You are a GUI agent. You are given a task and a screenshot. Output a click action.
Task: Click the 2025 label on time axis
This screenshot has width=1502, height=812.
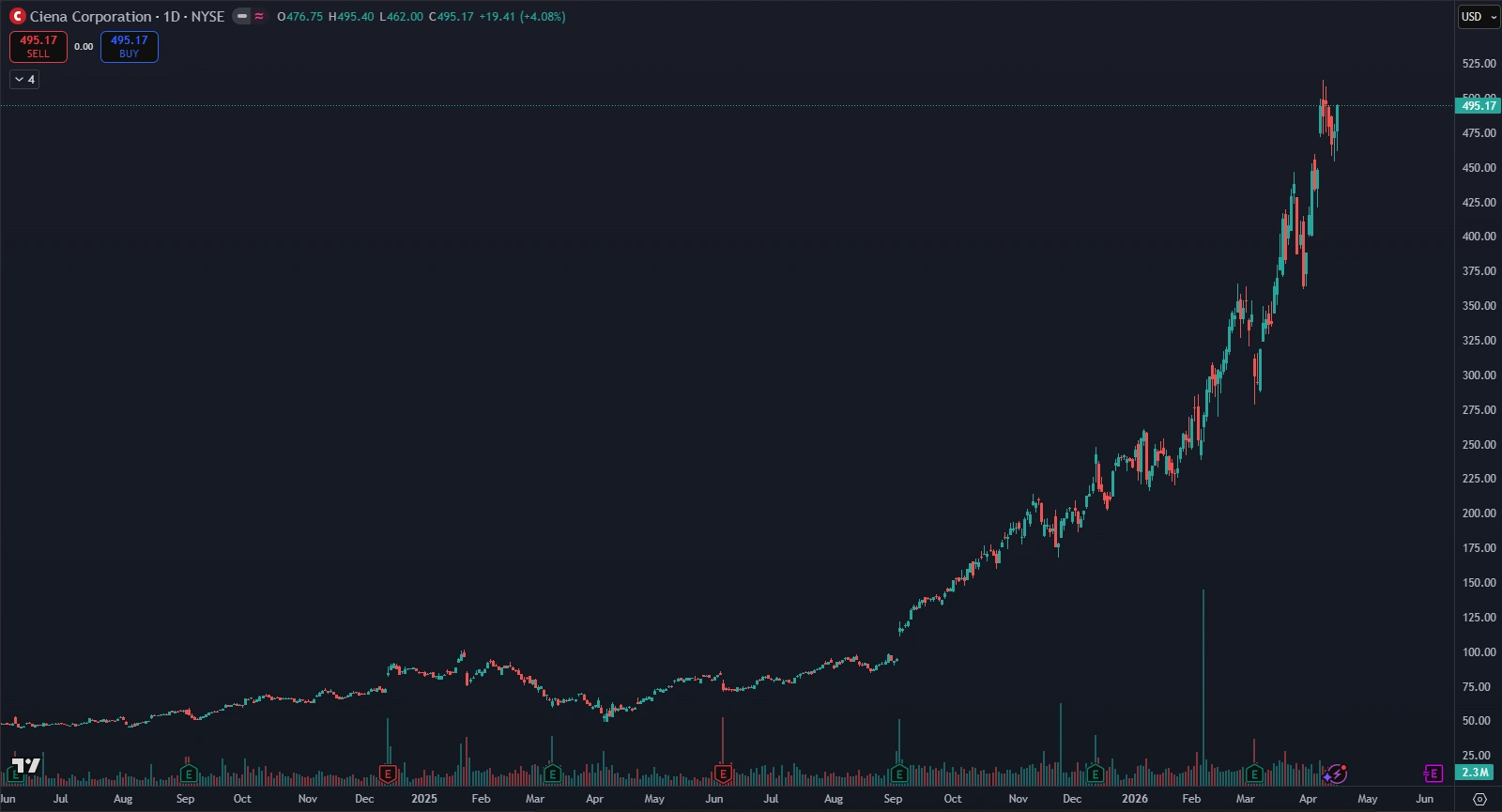click(424, 799)
